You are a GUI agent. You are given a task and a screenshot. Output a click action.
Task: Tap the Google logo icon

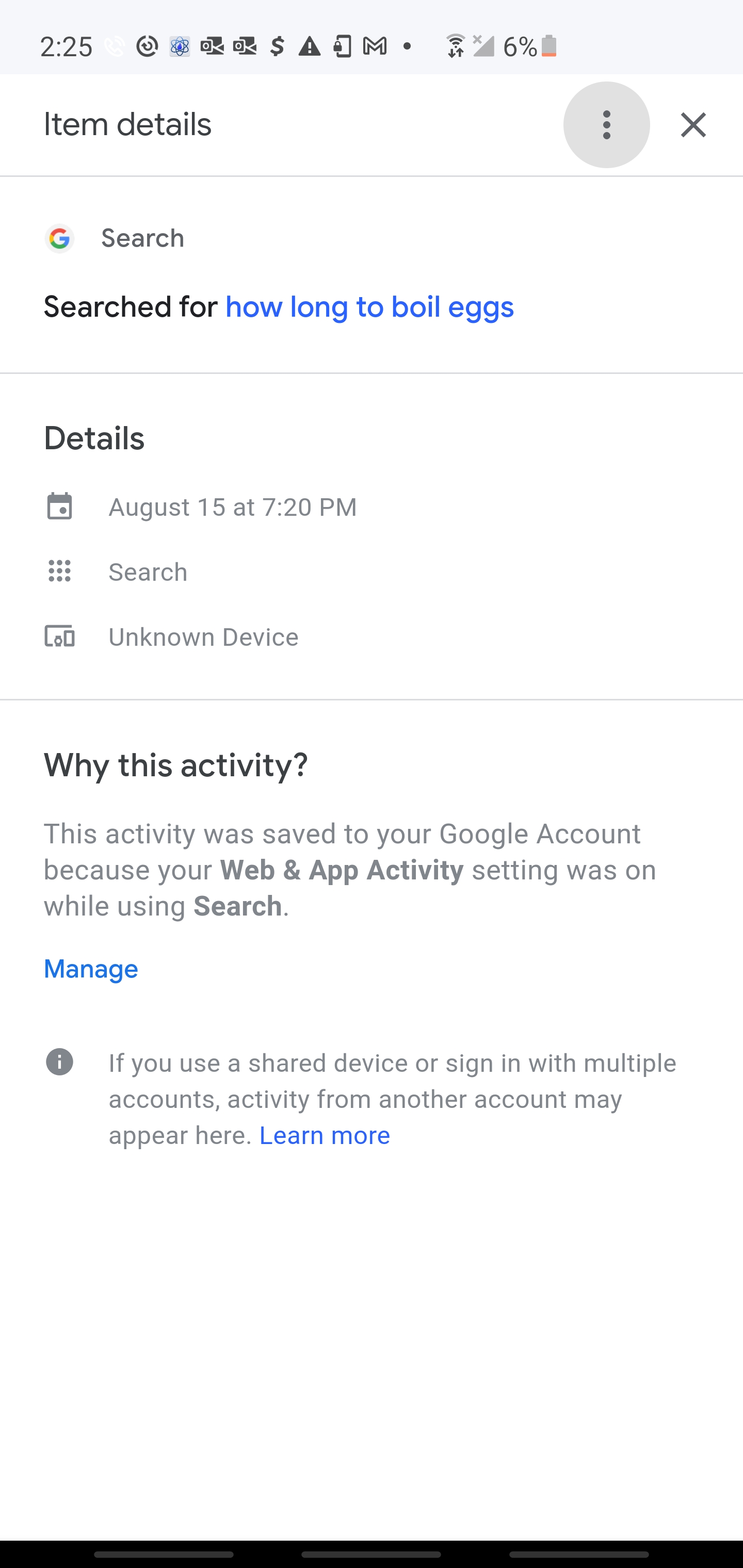pyautogui.click(x=60, y=238)
